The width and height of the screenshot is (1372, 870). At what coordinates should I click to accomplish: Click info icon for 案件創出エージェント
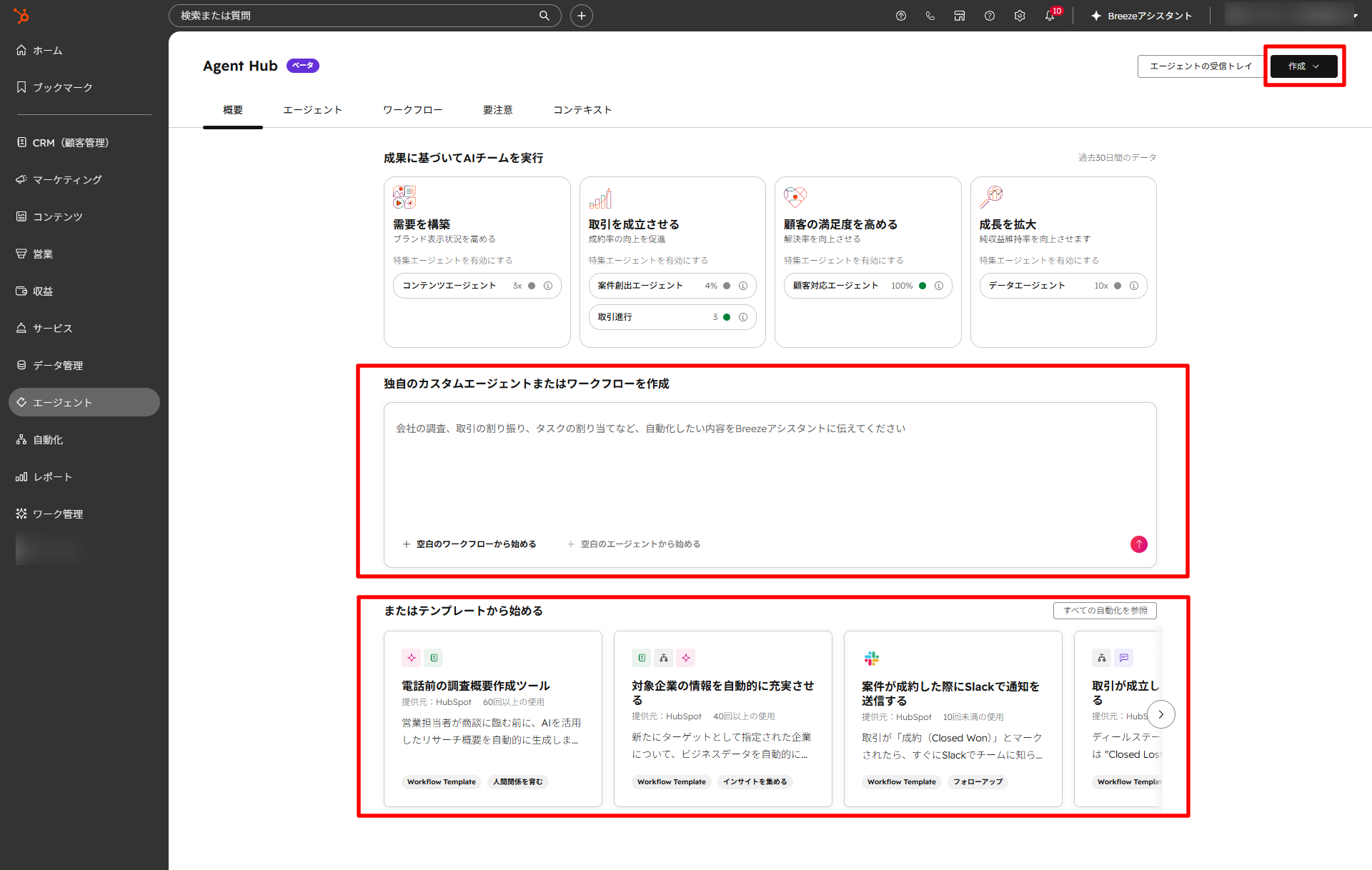click(x=743, y=286)
